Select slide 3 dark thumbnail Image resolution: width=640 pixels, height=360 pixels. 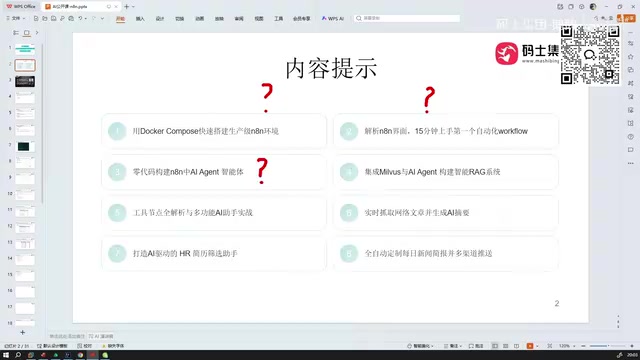[25, 81]
